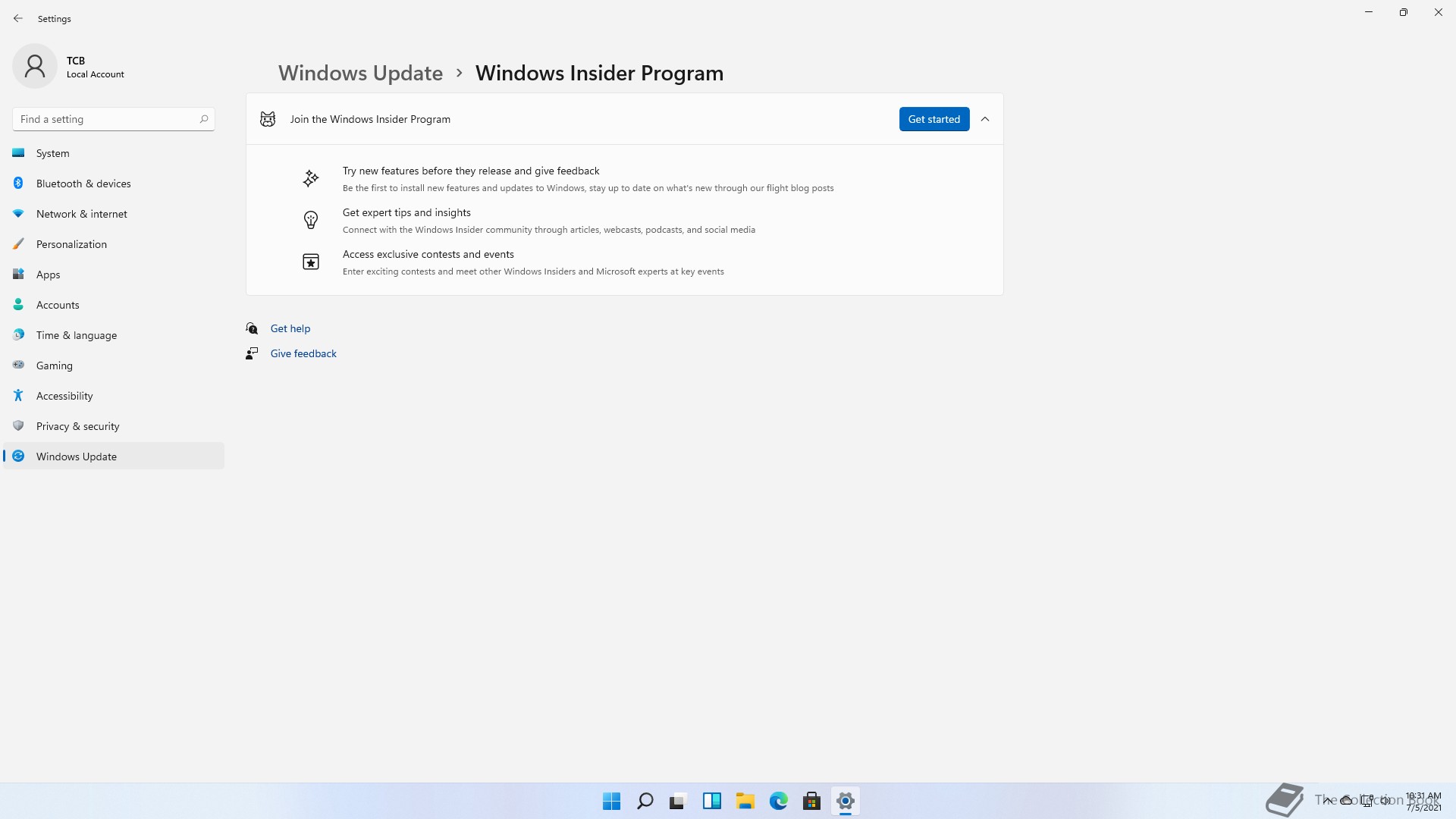Click 'Get expert tips and insights' text
The height and width of the screenshot is (819, 1456).
406,212
